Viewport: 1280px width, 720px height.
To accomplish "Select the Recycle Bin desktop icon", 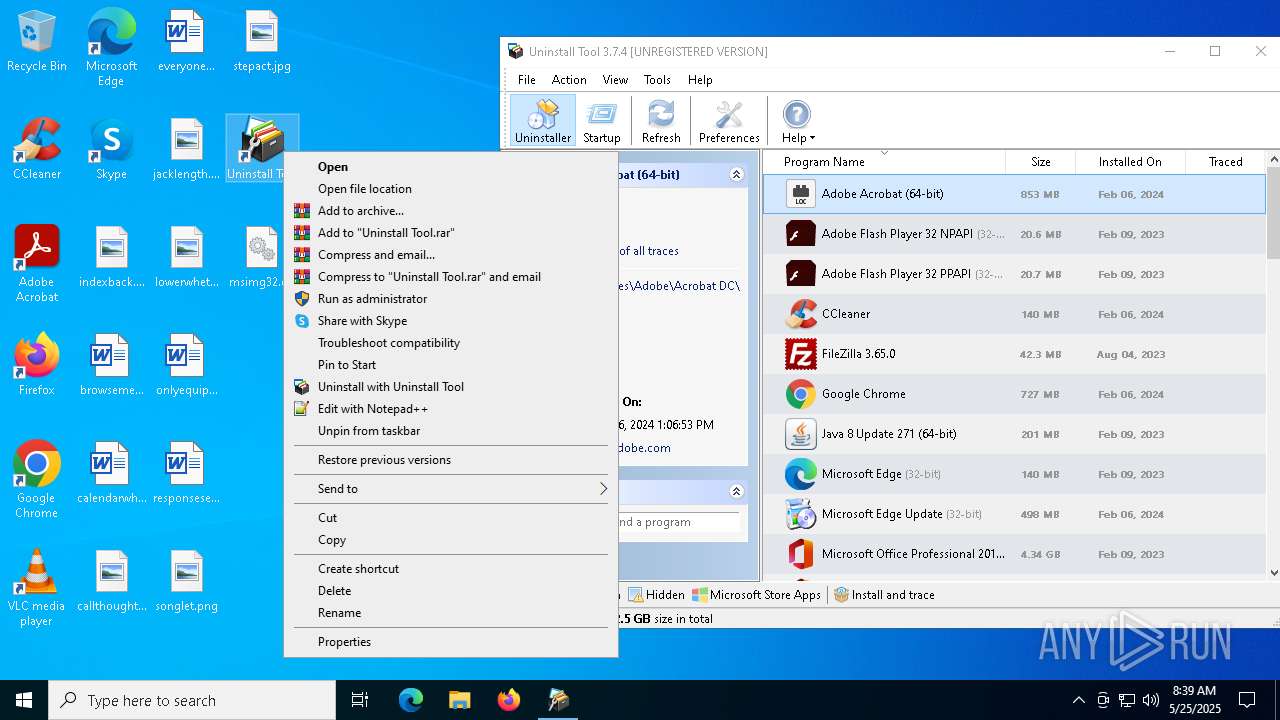I will pyautogui.click(x=37, y=42).
